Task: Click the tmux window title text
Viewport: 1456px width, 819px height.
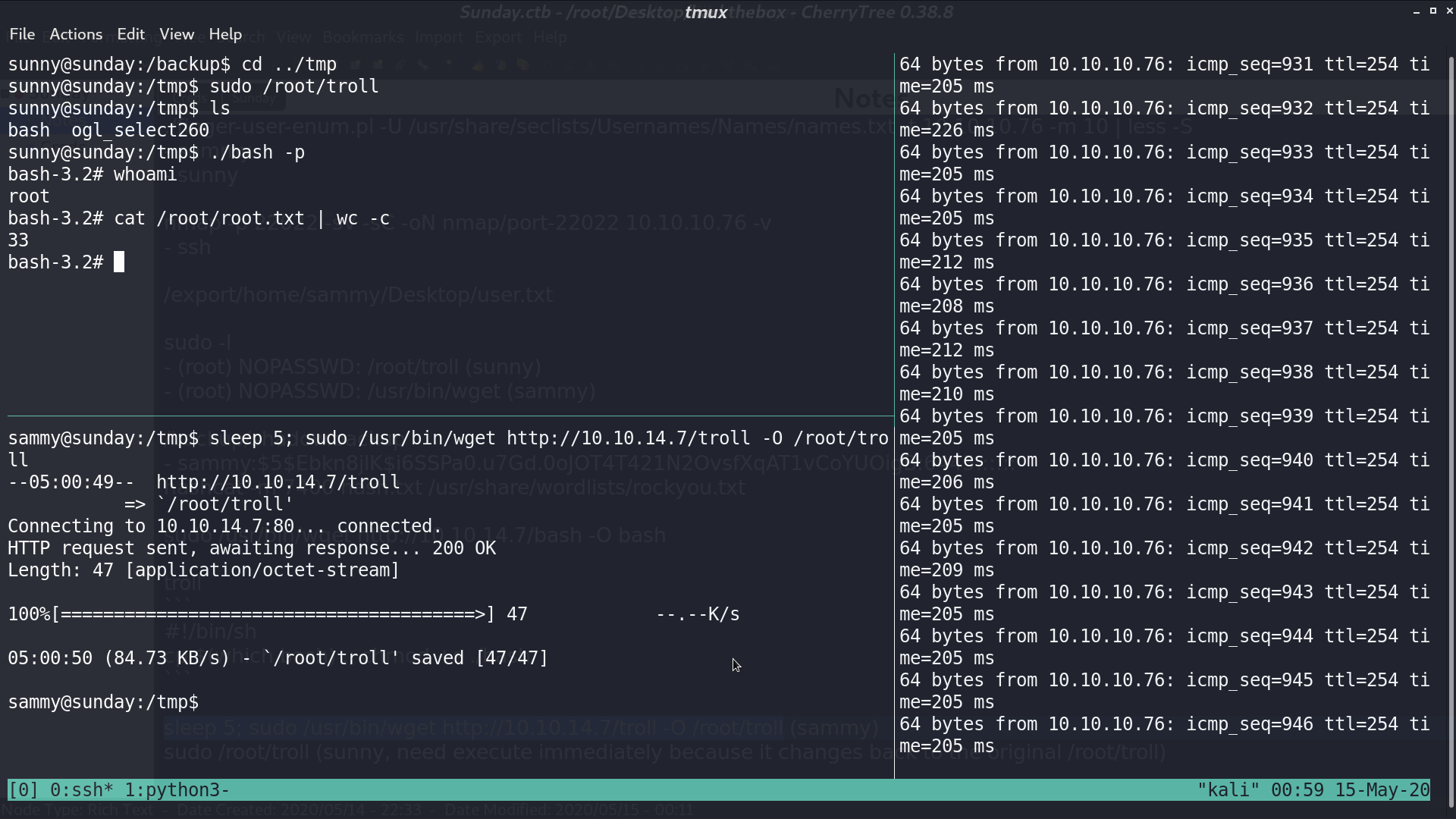Action: click(706, 12)
